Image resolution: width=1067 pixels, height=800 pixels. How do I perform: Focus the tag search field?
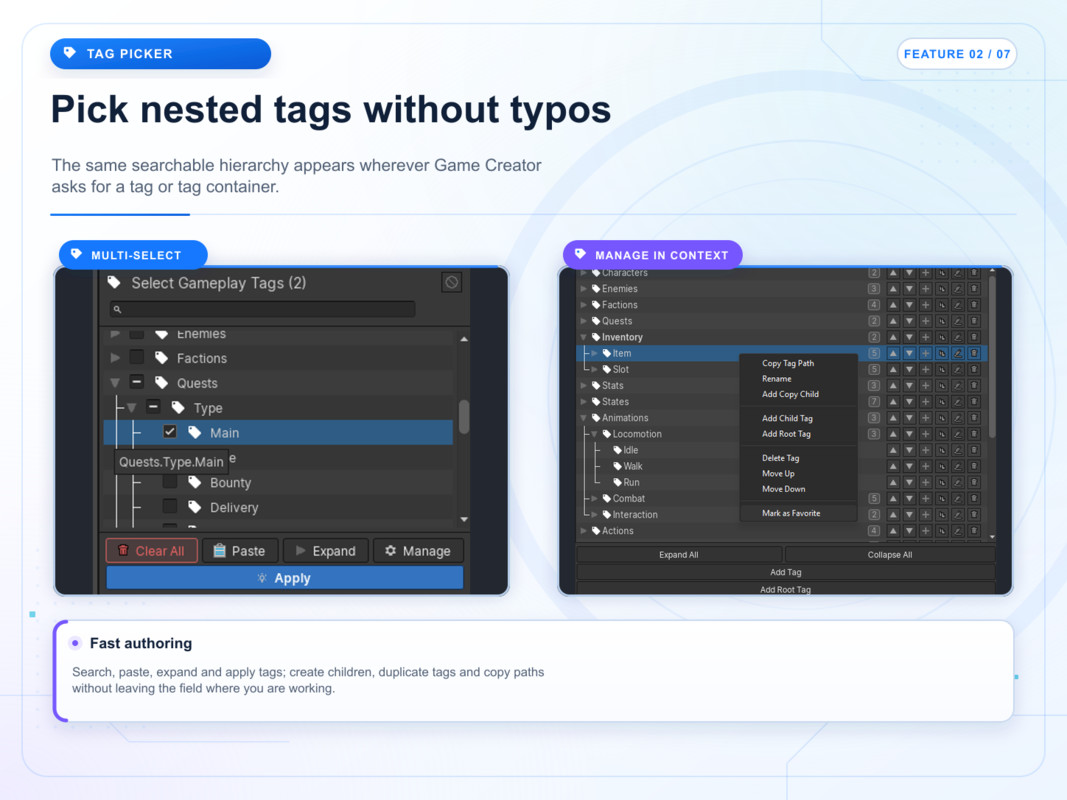coord(262,310)
